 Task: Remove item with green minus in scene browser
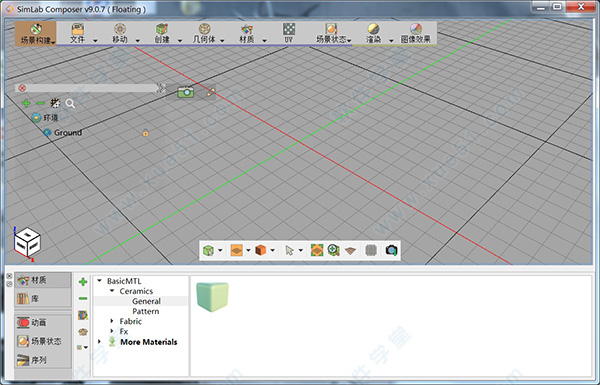(40, 103)
